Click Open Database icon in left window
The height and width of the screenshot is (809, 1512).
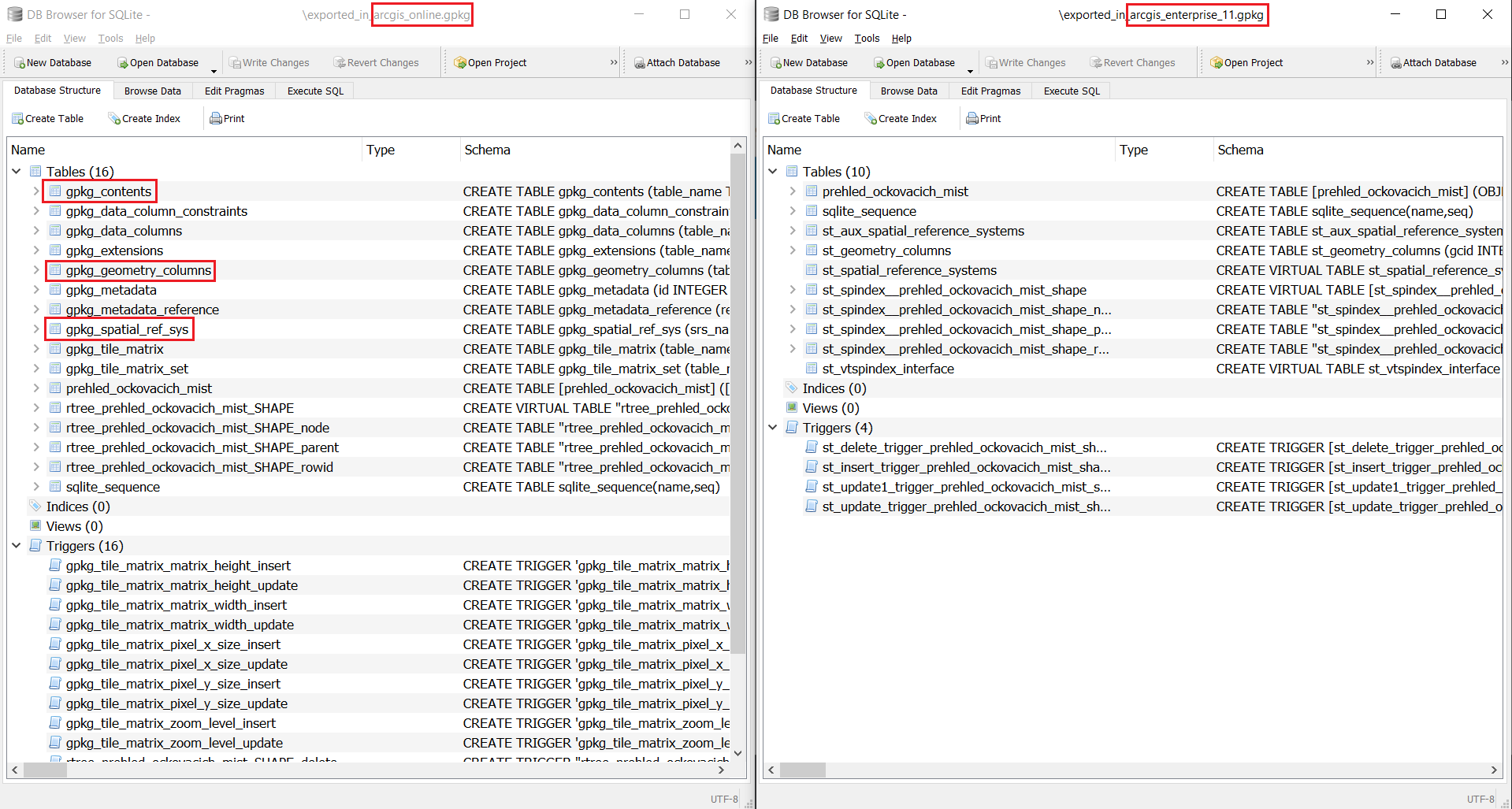tap(123, 63)
